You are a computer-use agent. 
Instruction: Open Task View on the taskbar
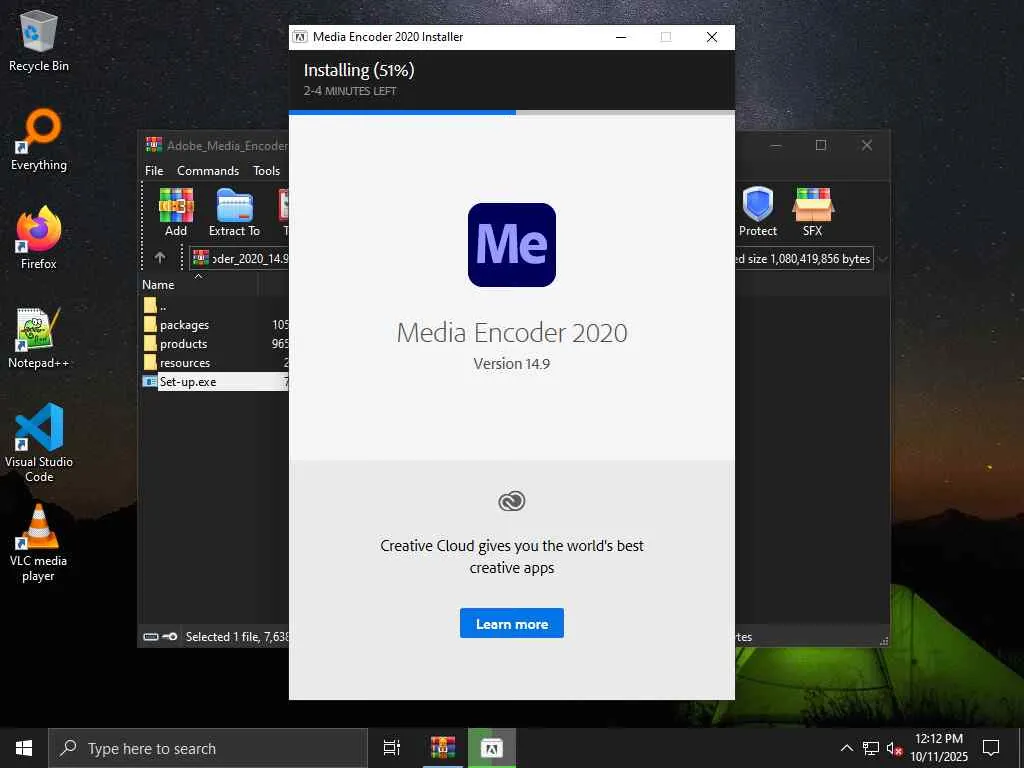(x=391, y=748)
